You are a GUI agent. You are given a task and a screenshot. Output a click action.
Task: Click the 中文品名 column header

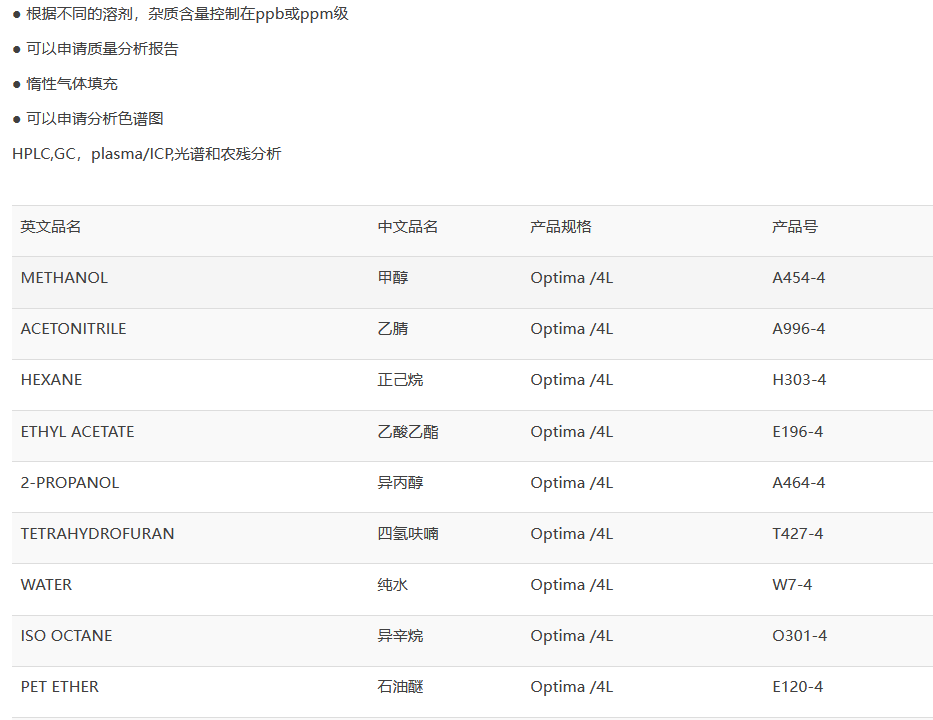pos(408,227)
